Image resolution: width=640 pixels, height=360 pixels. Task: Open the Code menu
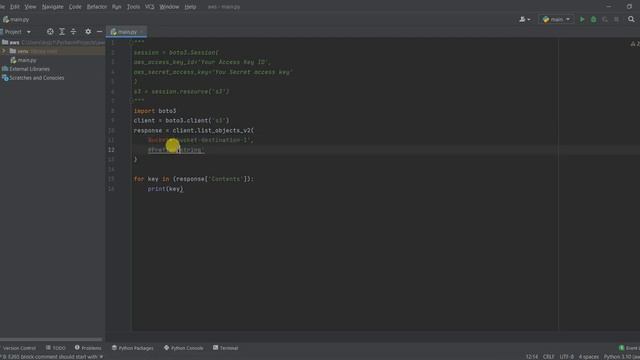click(75, 7)
